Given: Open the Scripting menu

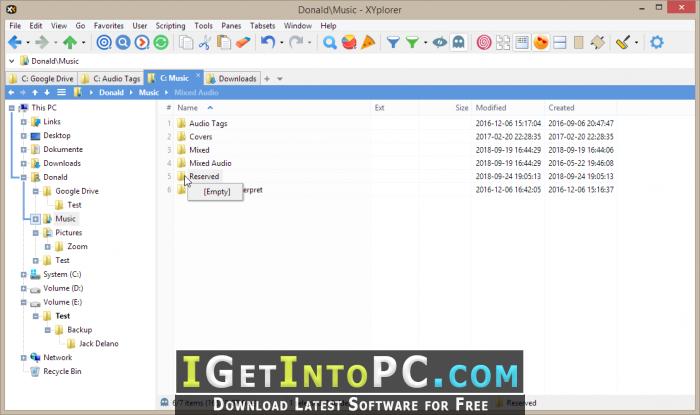Looking at the screenshot, I should tap(170, 25).
